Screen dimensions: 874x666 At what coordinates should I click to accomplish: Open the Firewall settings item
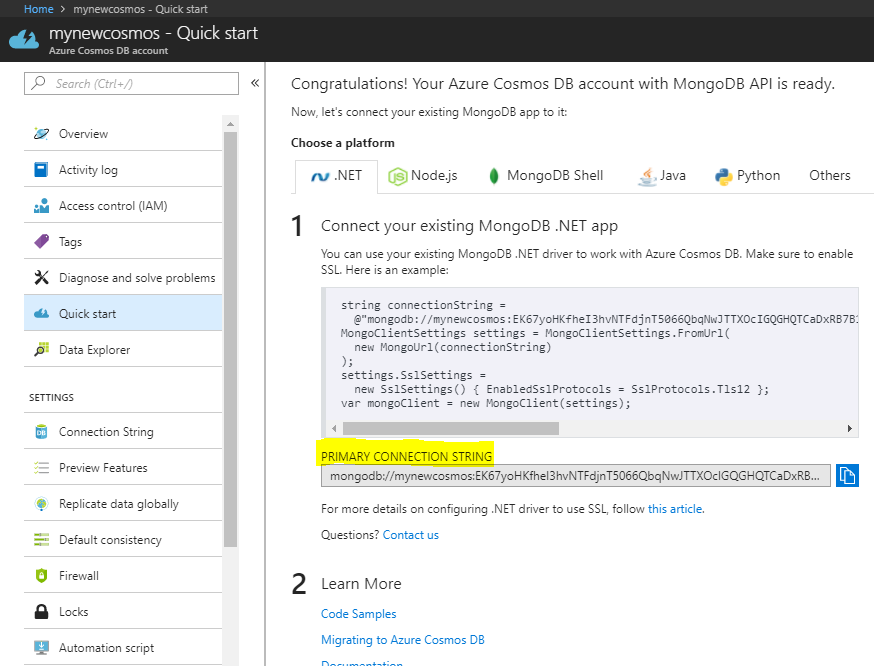pyautogui.click(x=123, y=575)
